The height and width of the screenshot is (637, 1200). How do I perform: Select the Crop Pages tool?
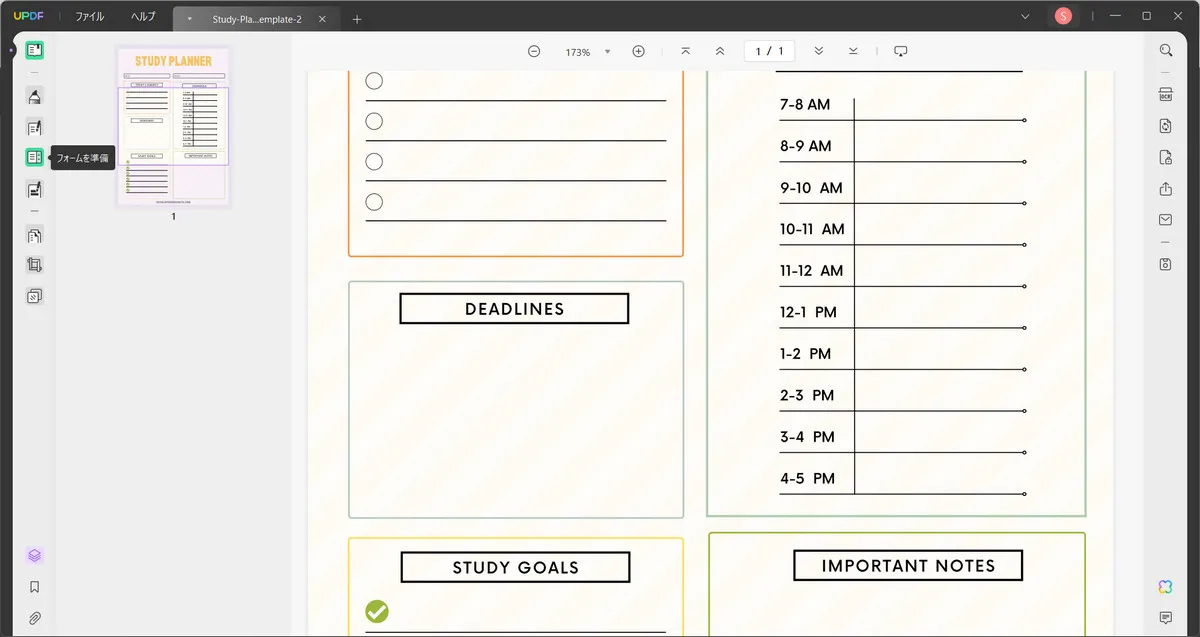(35, 266)
